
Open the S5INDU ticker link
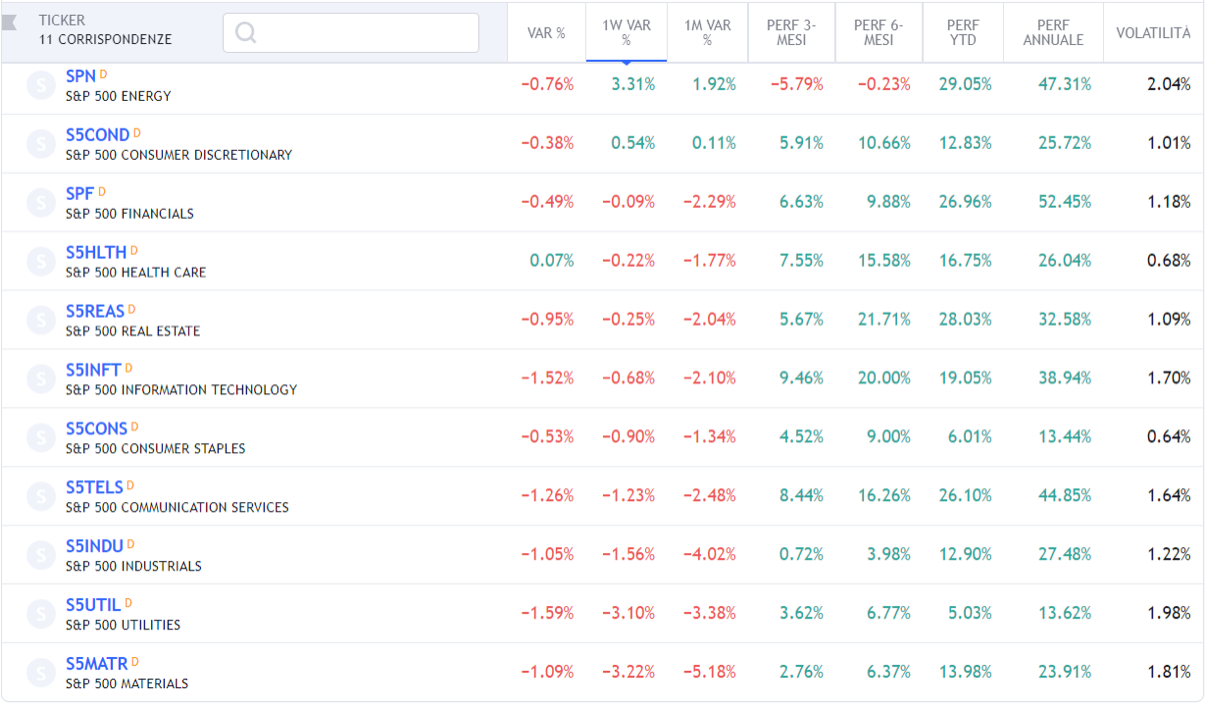point(94,546)
